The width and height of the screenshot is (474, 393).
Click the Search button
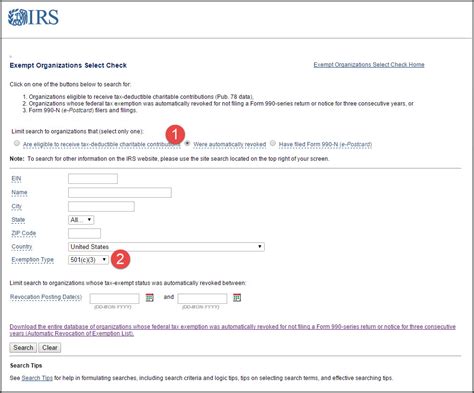coord(23,348)
